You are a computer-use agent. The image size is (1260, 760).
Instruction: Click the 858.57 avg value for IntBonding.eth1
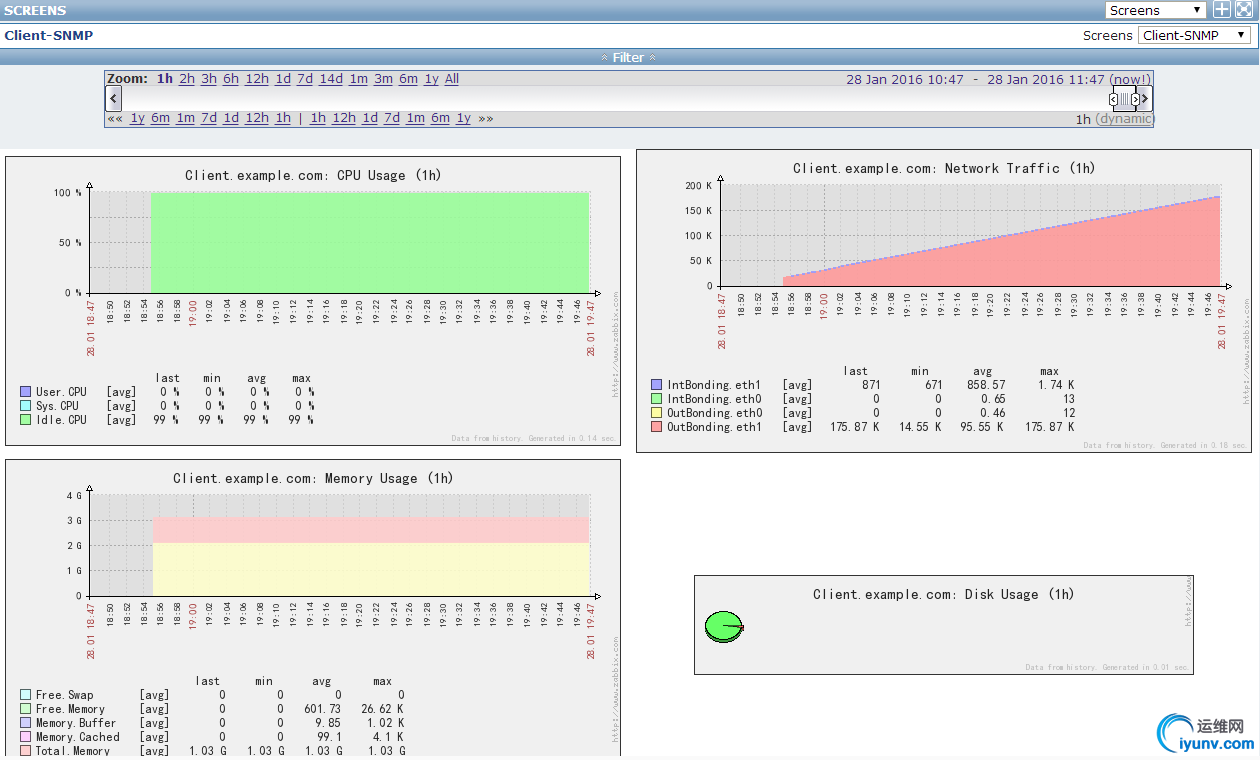click(x=986, y=385)
